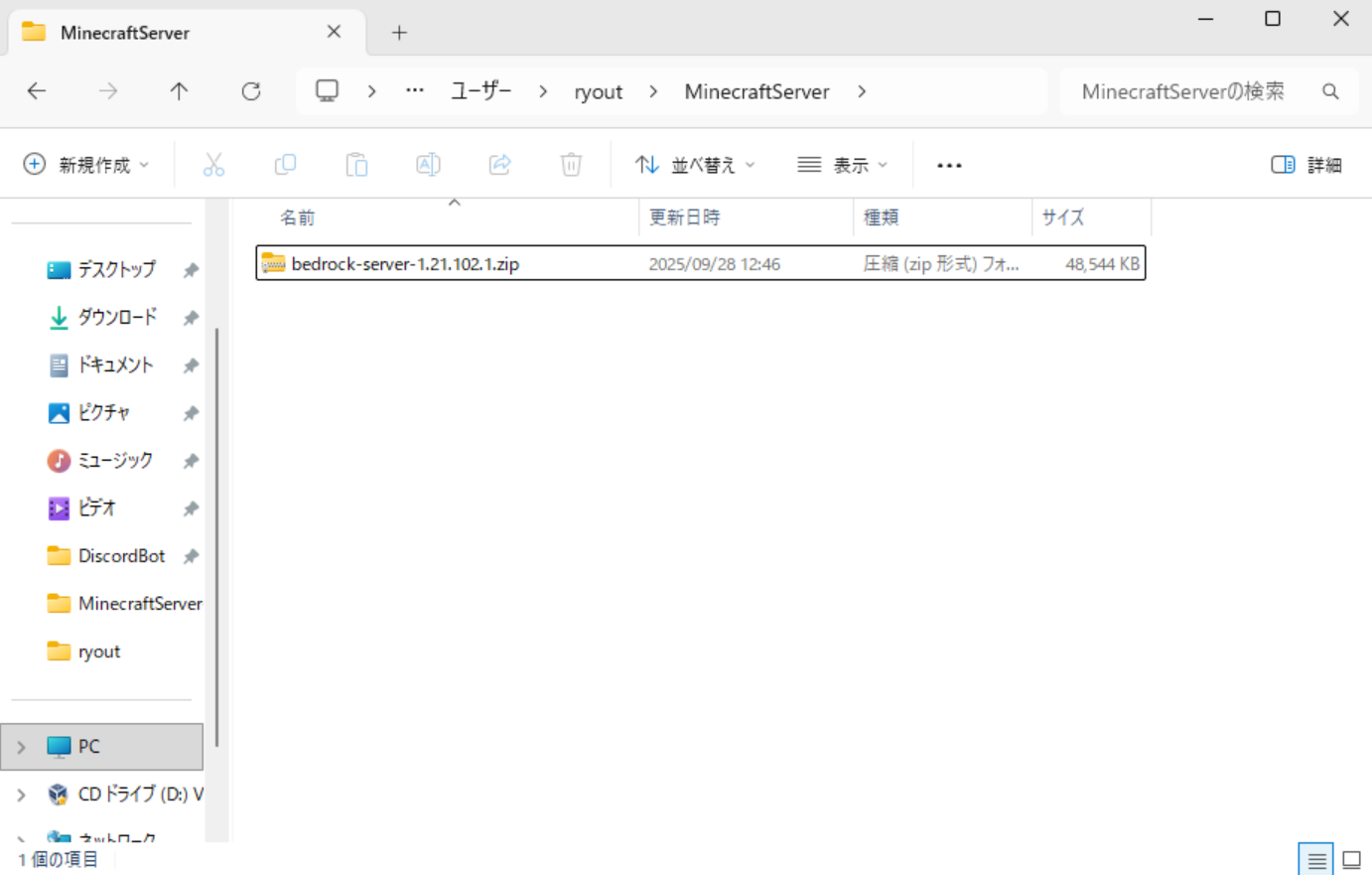This screenshot has height=875, width=1372.
Task: Refresh the current folder view
Action: coord(251,91)
